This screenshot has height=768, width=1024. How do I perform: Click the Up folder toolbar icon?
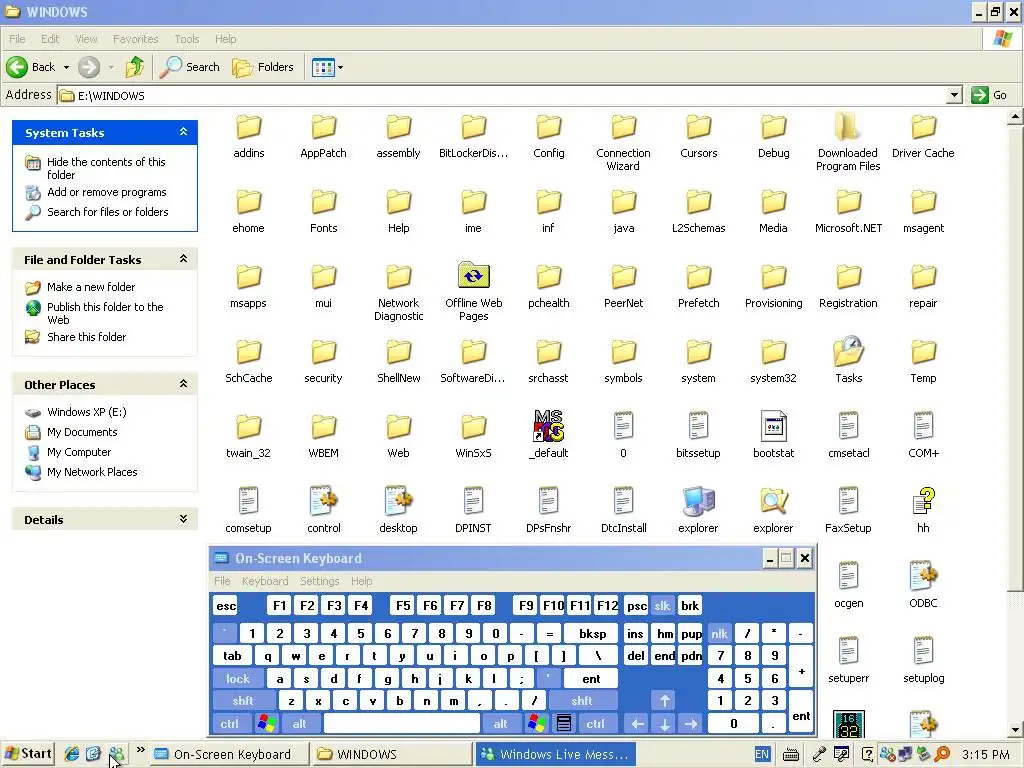(135, 67)
